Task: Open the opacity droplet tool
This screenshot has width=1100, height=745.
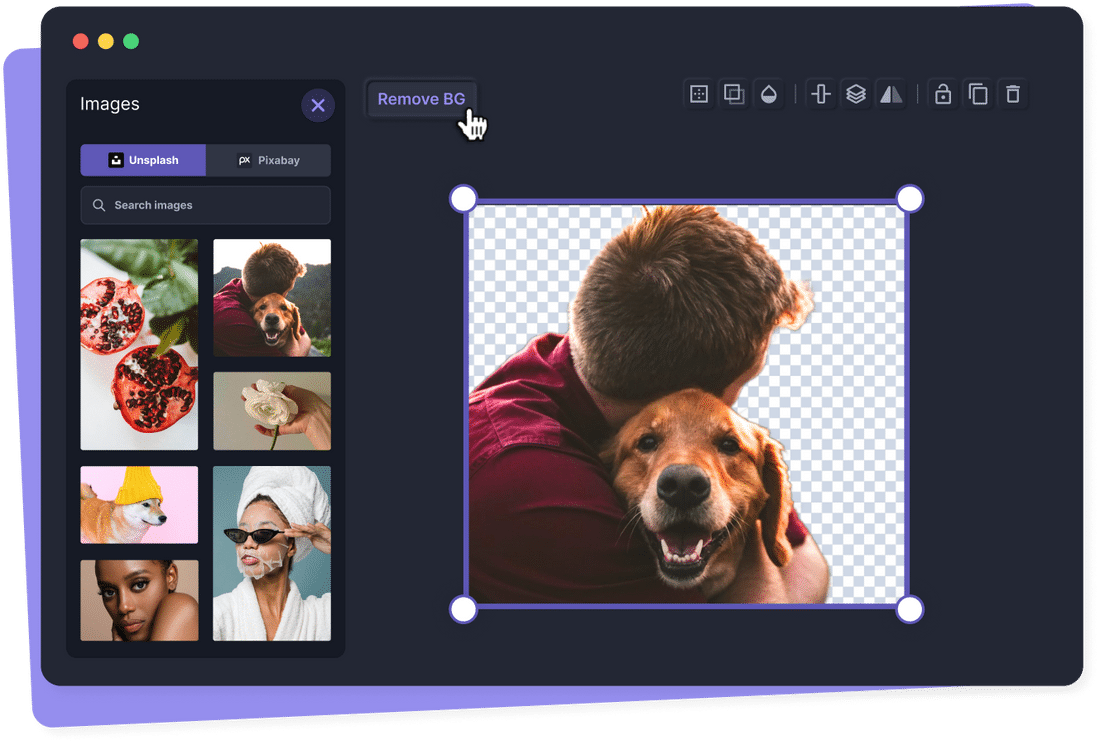Action: click(768, 94)
